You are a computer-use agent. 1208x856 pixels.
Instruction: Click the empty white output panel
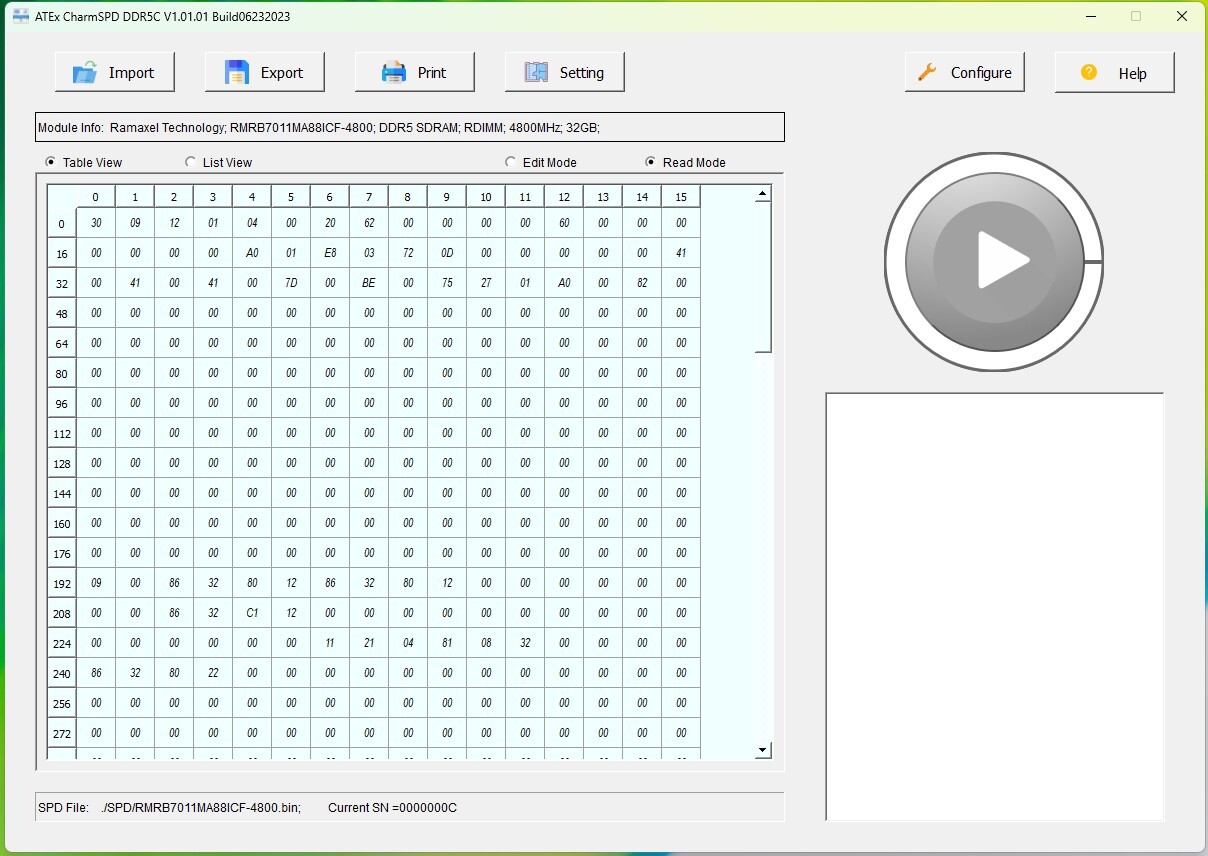(994, 606)
